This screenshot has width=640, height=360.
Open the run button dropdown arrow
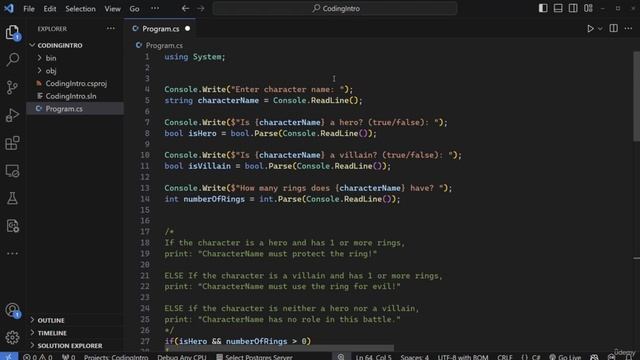point(600,29)
